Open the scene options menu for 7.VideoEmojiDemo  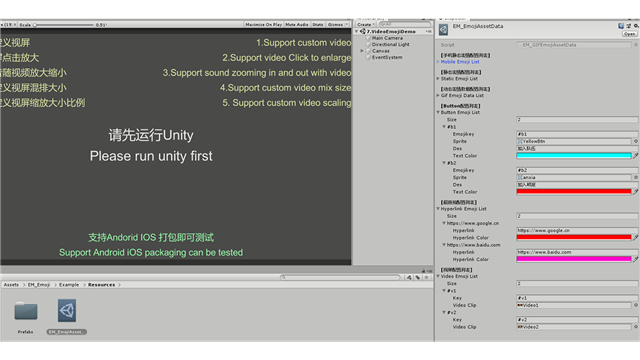[x=428, y=31]
